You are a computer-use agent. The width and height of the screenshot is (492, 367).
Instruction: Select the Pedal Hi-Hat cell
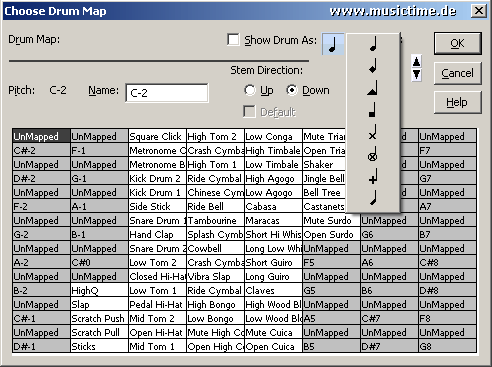[x=157, y=304]
